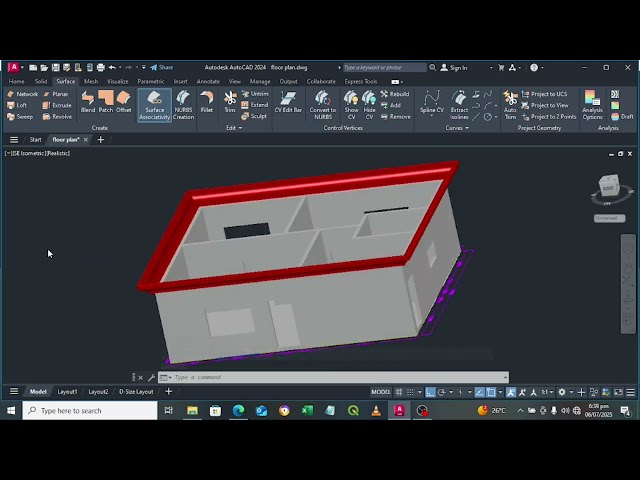Toggle polar tracking in status bar
The height and width of the screenshot is (480, 640).
click(x=441, y=392)
